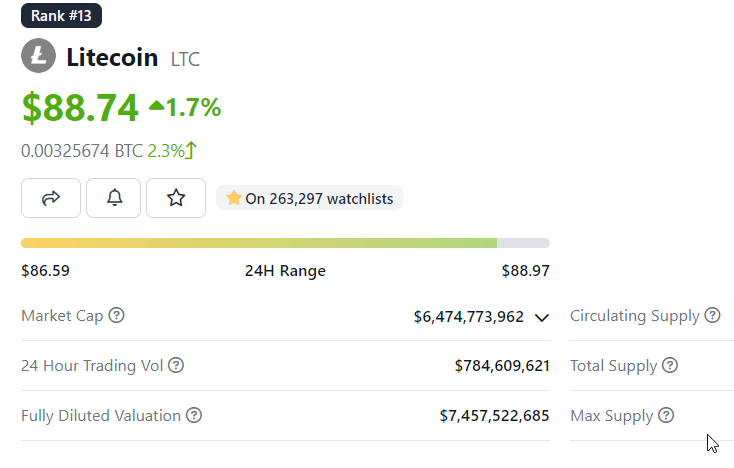
Task: Click the $7,457,522,685 valuation value
Action: coord(494,416)
